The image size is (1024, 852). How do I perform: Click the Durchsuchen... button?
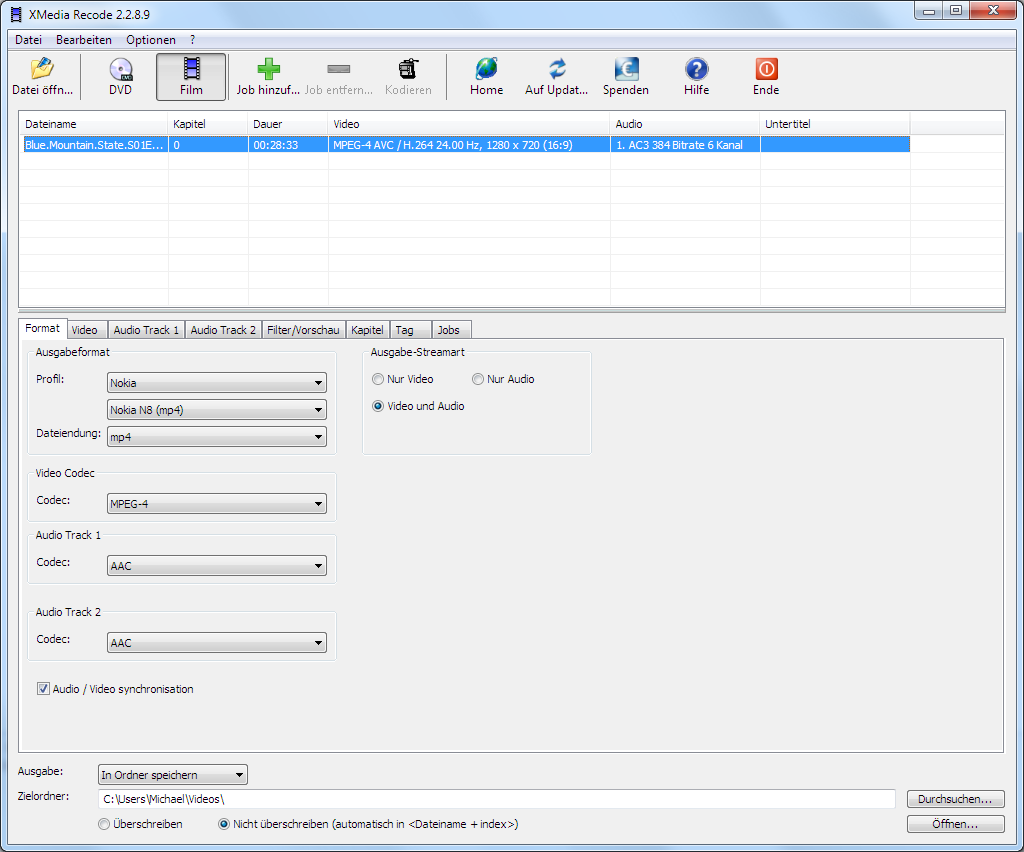(x=955, y=799)
